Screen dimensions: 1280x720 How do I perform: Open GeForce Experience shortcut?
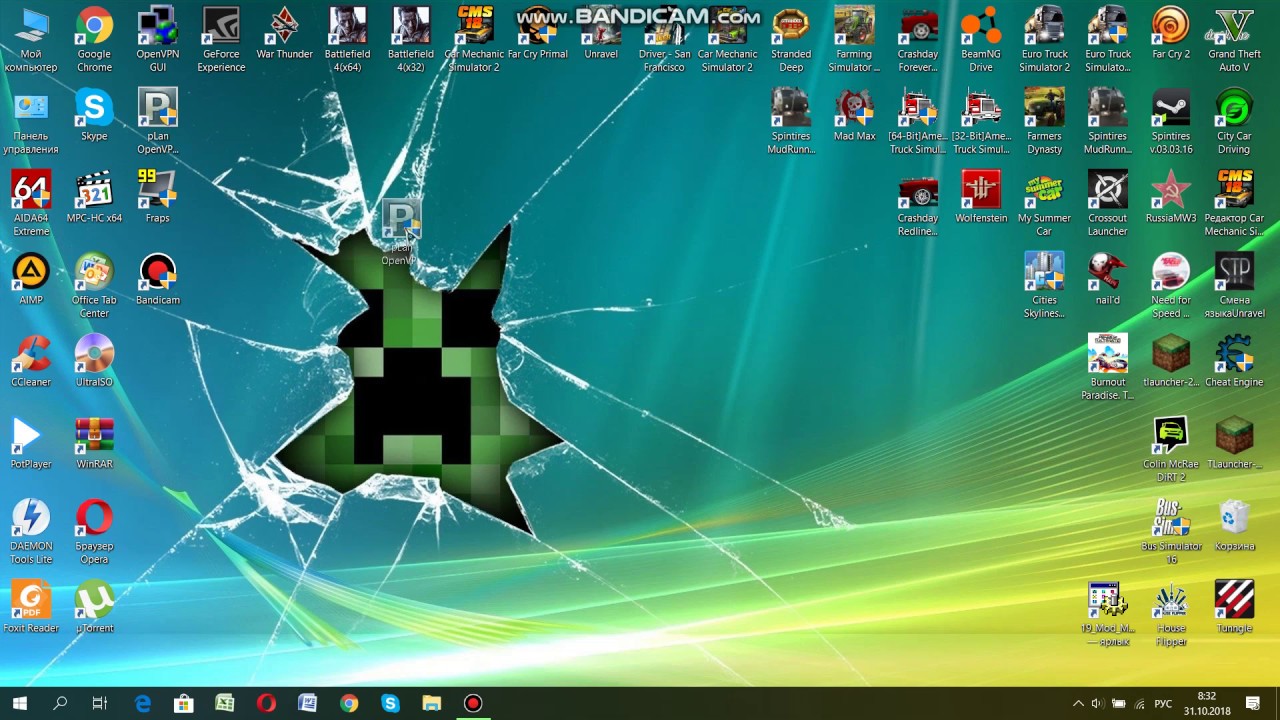[x=221, y=38]
